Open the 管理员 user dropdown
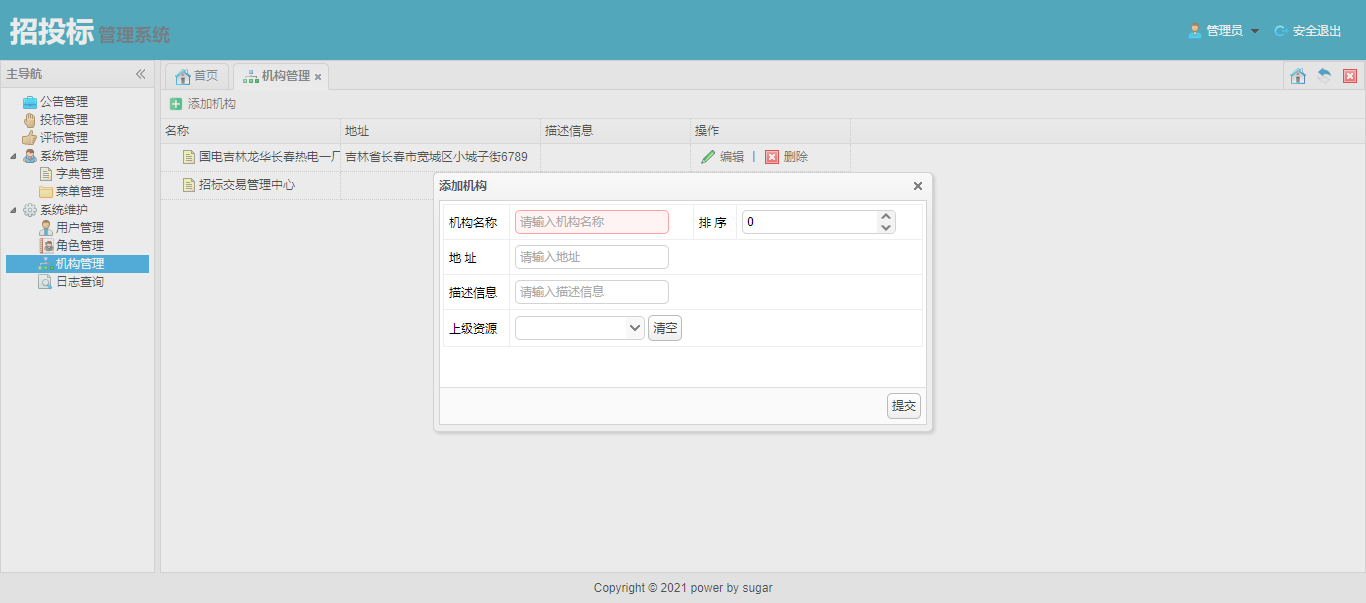The height and width of the screenshot is (603, 1366). (x=1223, y=31)
